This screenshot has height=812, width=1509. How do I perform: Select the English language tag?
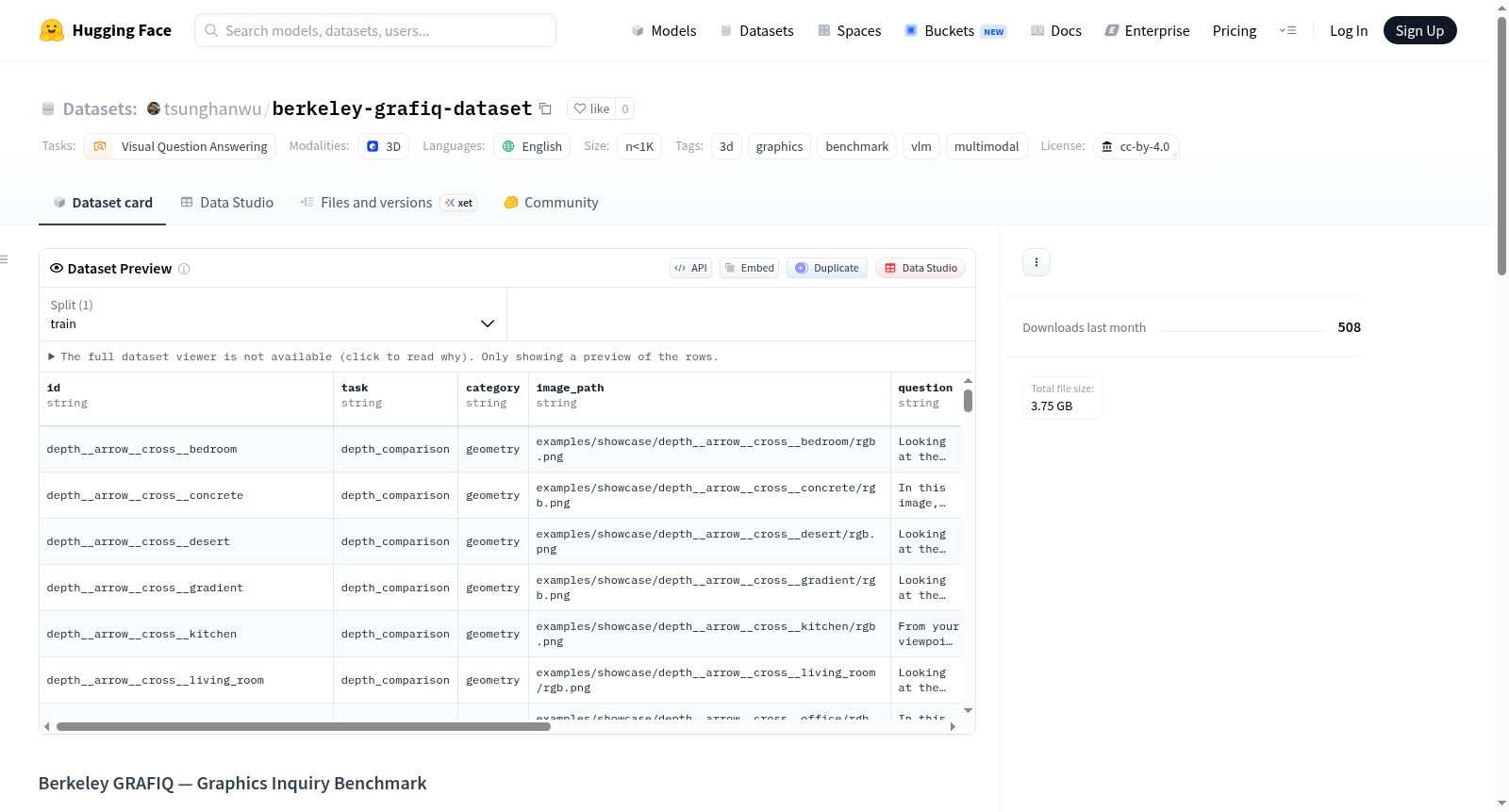532,146
